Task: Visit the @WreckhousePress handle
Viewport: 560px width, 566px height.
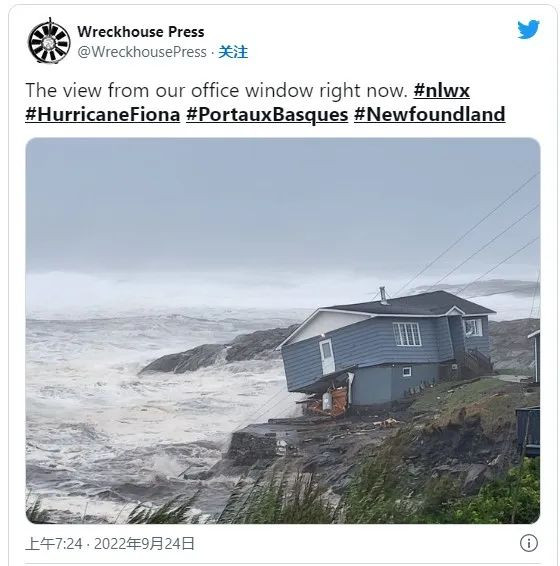Action: coord(142,52)
